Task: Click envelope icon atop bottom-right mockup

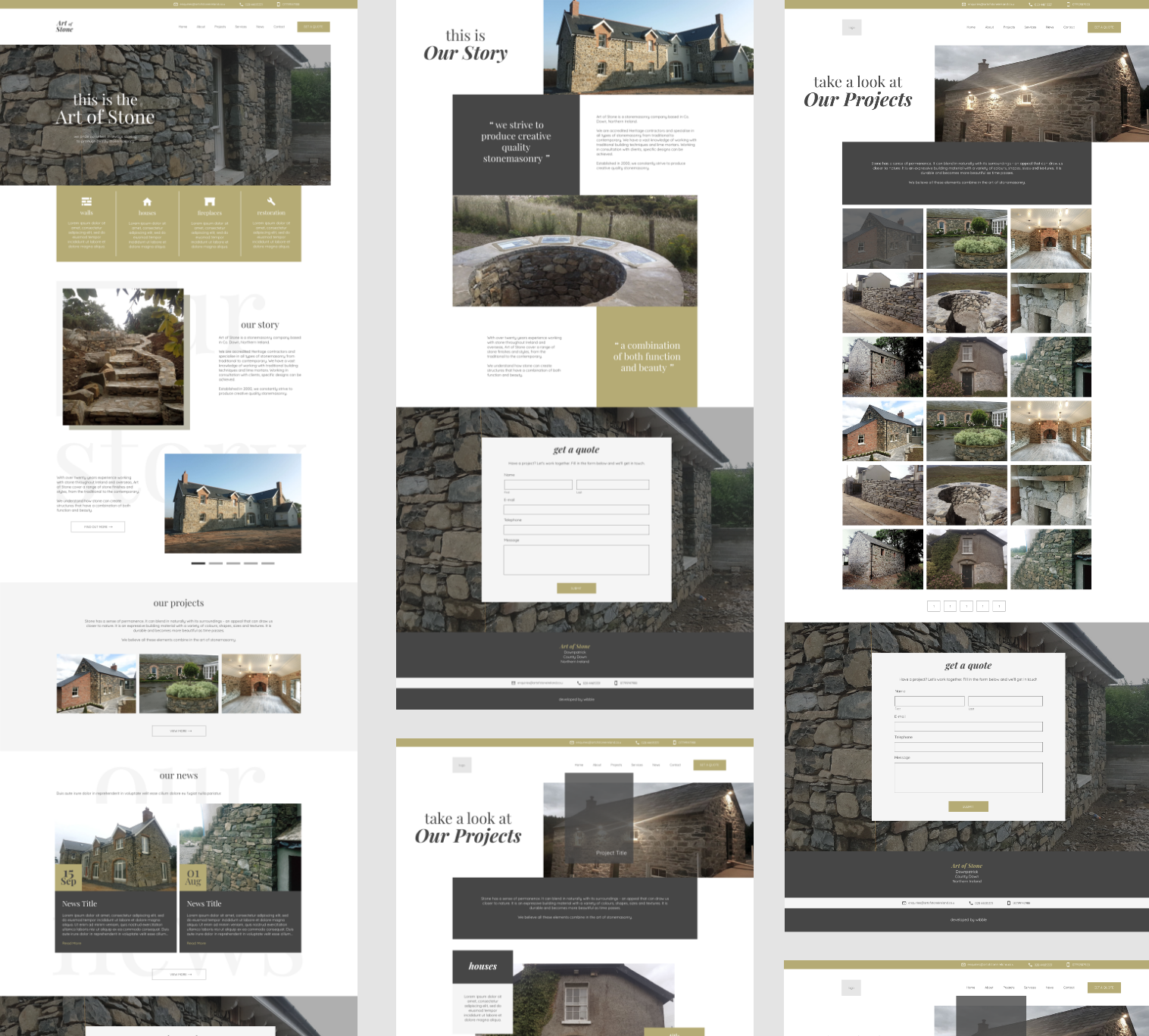Action: coord(964,965)
